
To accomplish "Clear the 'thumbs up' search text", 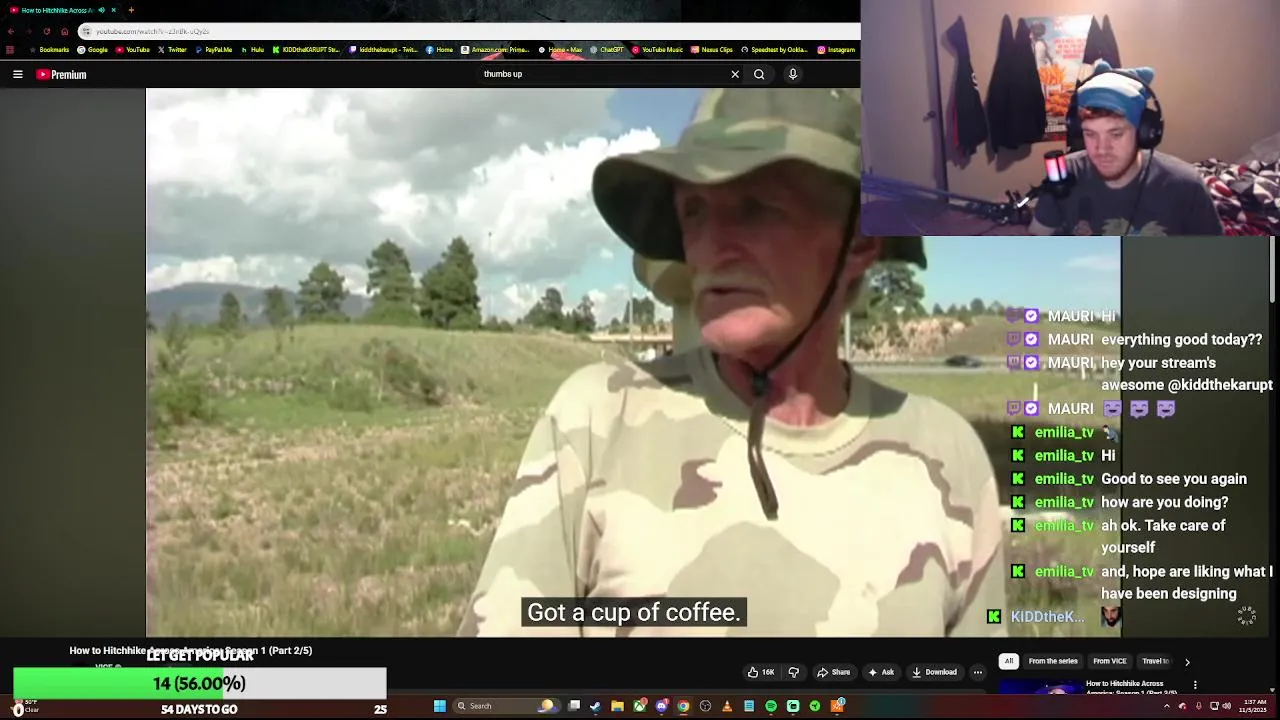I will [x=735, y=74].
